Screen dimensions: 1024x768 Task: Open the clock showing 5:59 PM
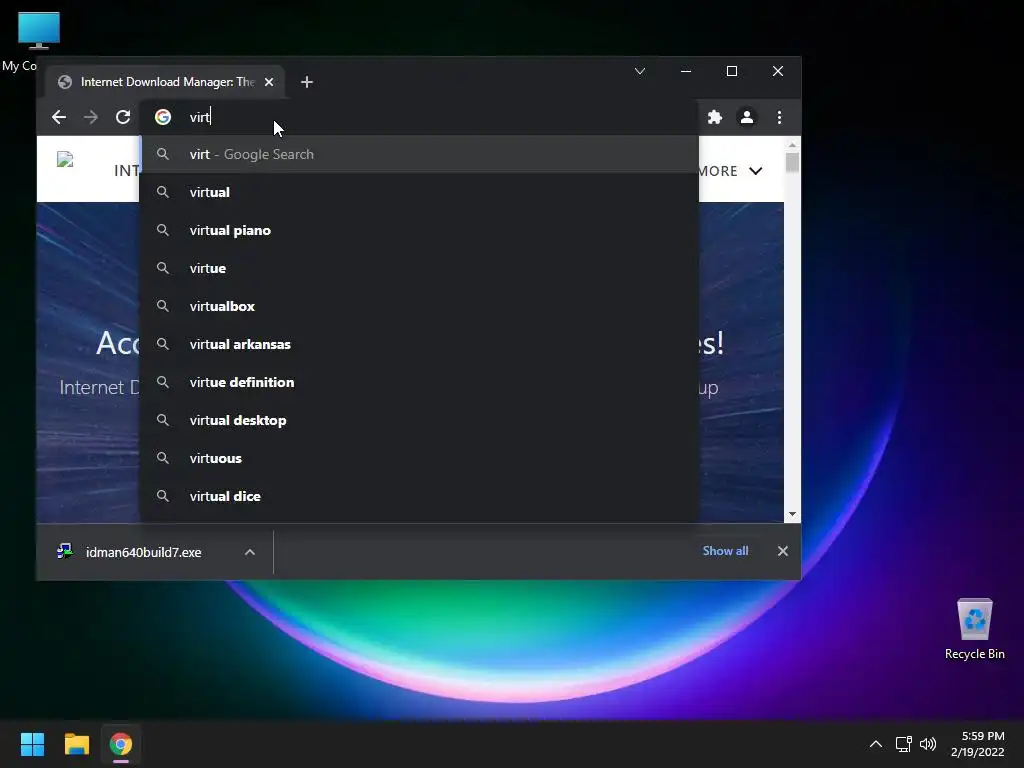point(978,744)
